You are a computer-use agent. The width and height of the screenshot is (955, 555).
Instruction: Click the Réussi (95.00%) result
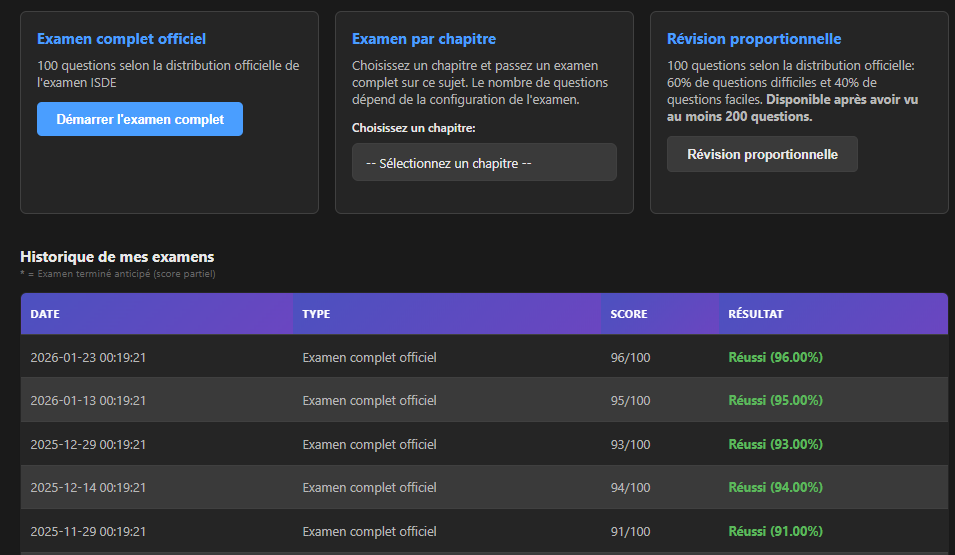click(775, 401)
